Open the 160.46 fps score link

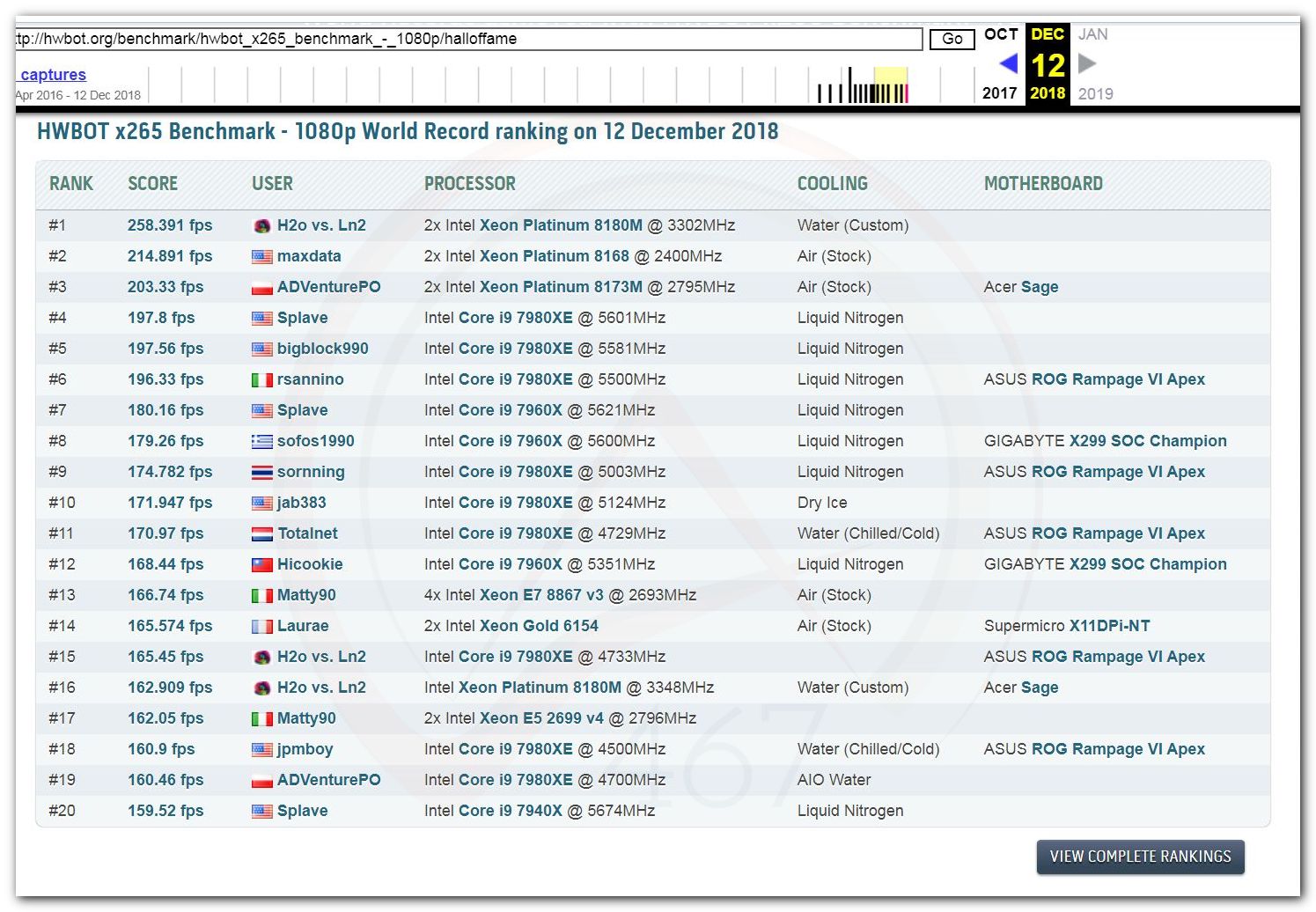[x=165, y=780]
